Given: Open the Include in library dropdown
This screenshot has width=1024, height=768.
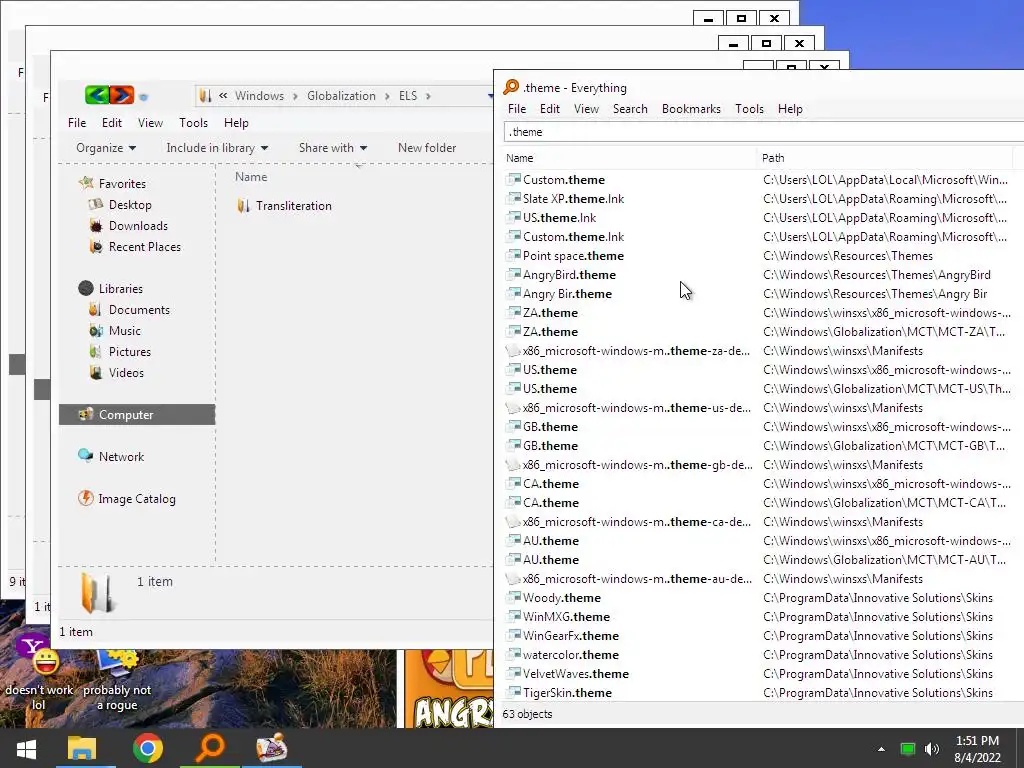Looking at the screenshot, I should coord(217,148).
